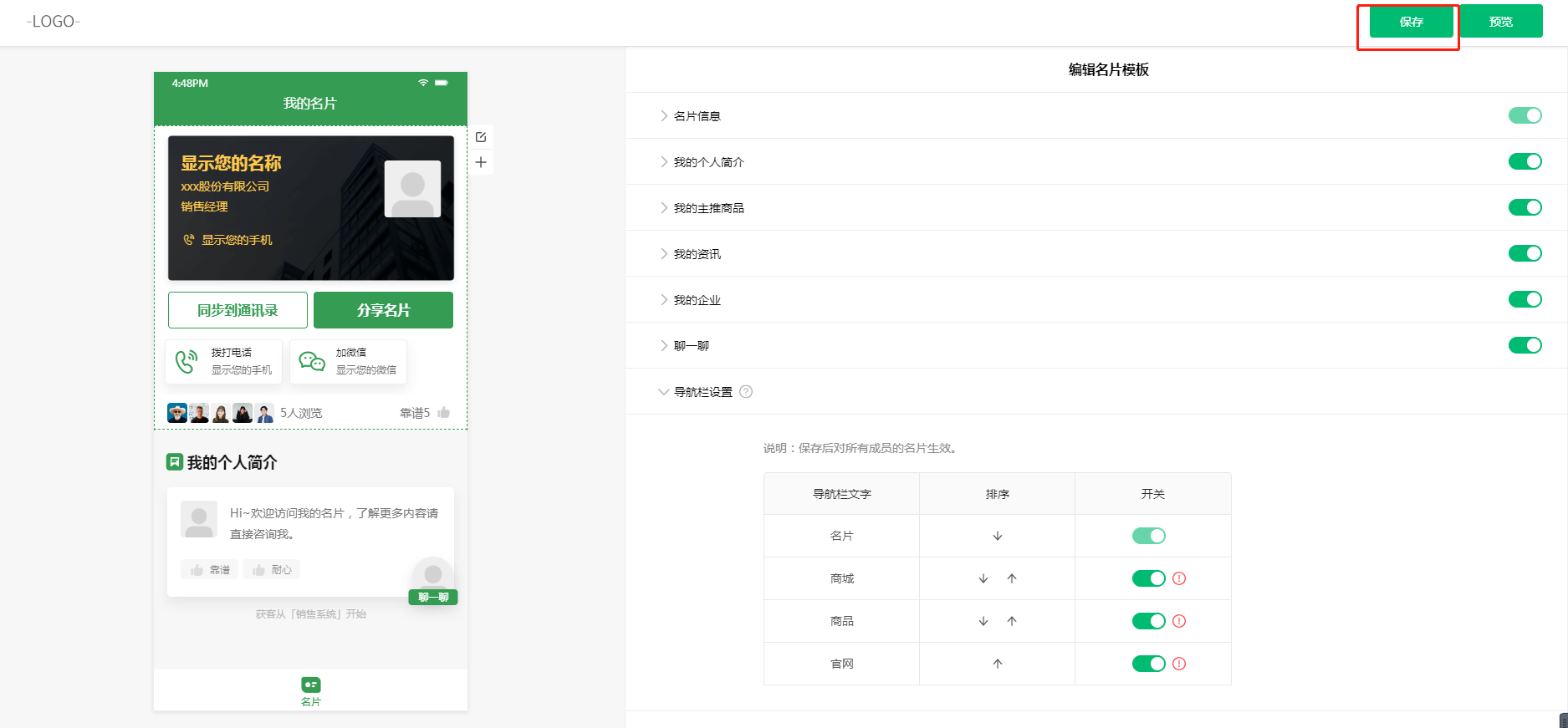Click the 排序 column header

[x=998, y=494]
